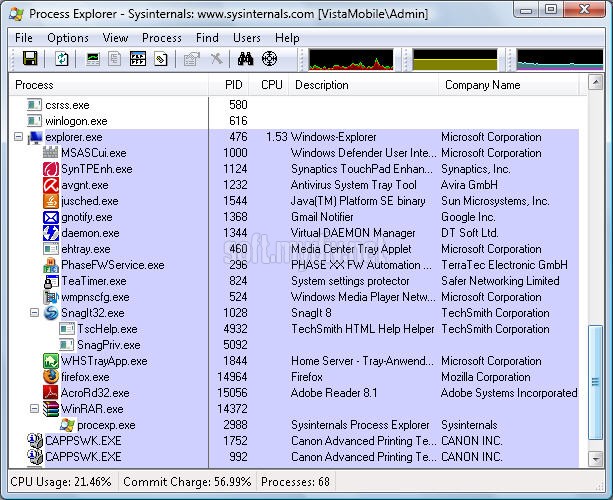613x500 pixels.
Task: Click the Properties toolbar icon
Action: tap(192, 59)
